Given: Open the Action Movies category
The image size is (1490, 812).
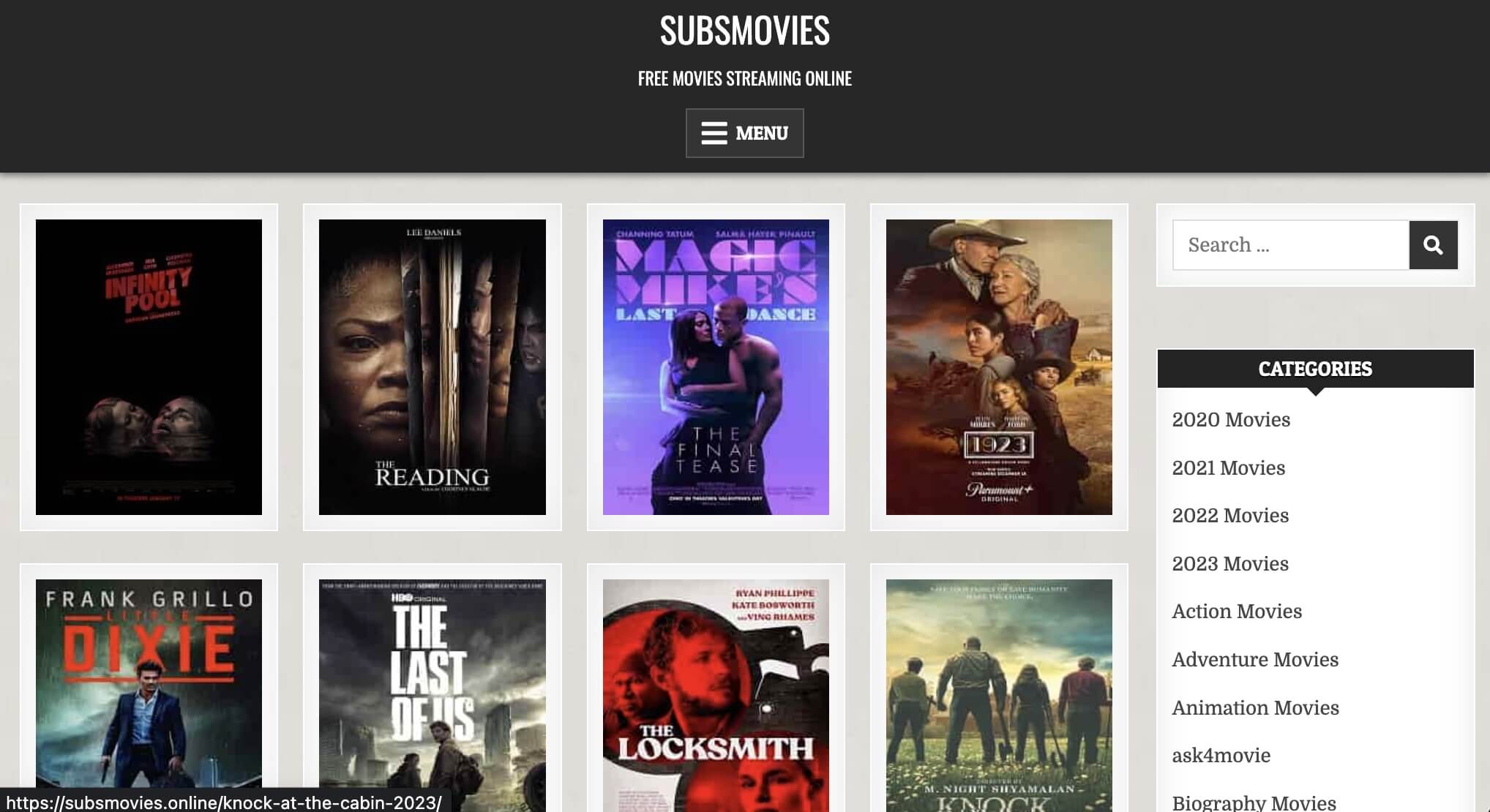Looking at the screenshot, I should point(1237,612).
